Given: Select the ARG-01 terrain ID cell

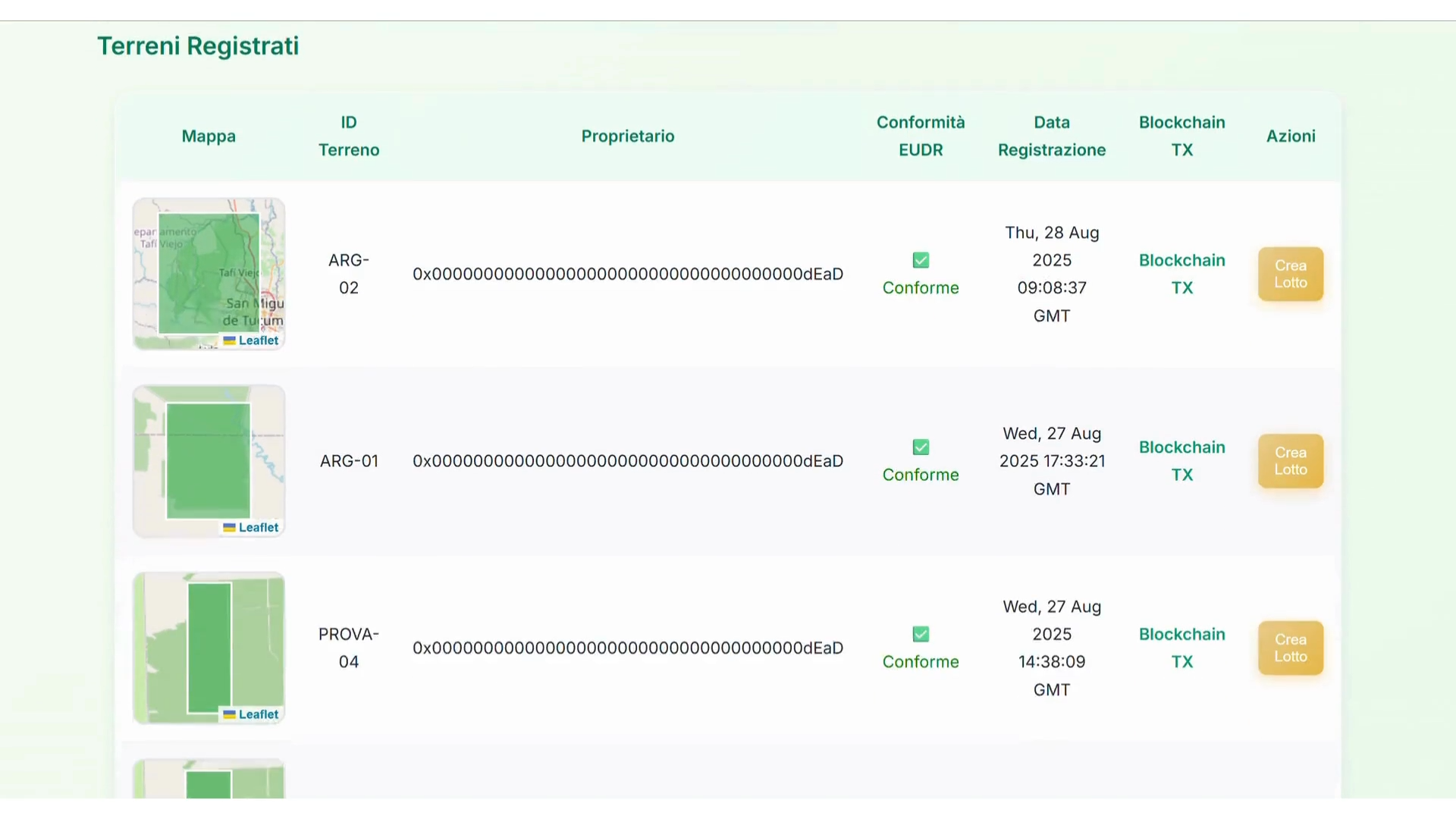Looking at the screenshot, I should tap(349, 461).
